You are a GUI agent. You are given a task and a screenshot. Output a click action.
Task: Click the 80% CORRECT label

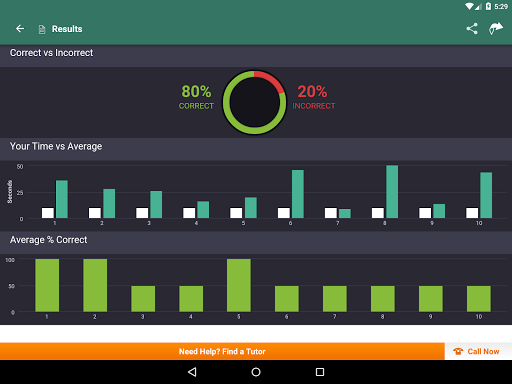(196, 97)
